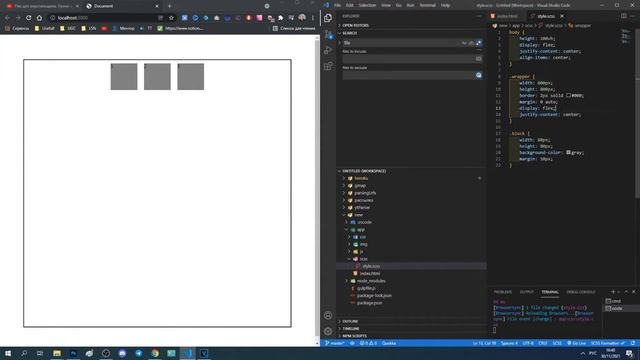Open Accounts icon in activity bar

coord(328,315)
